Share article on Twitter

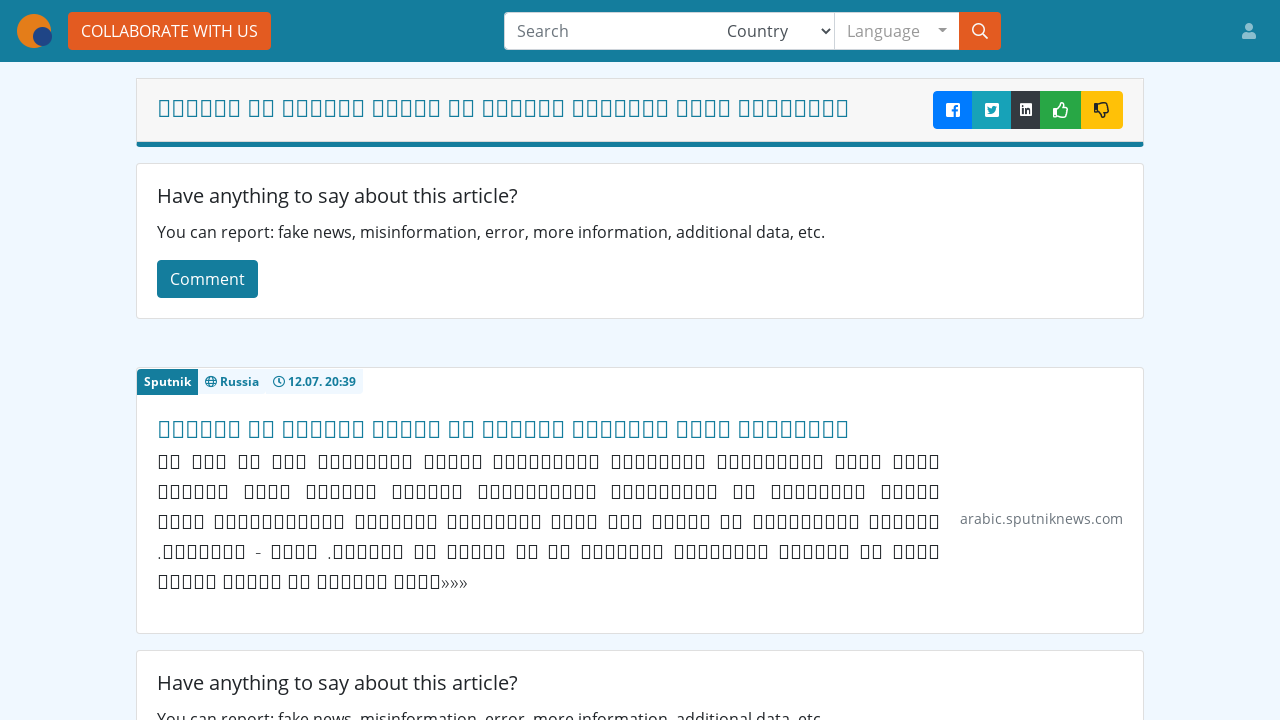click(991, 110)
